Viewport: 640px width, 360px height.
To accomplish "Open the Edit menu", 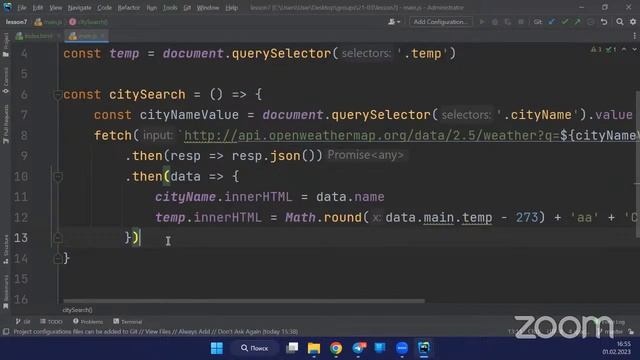I will pos(38,8).
